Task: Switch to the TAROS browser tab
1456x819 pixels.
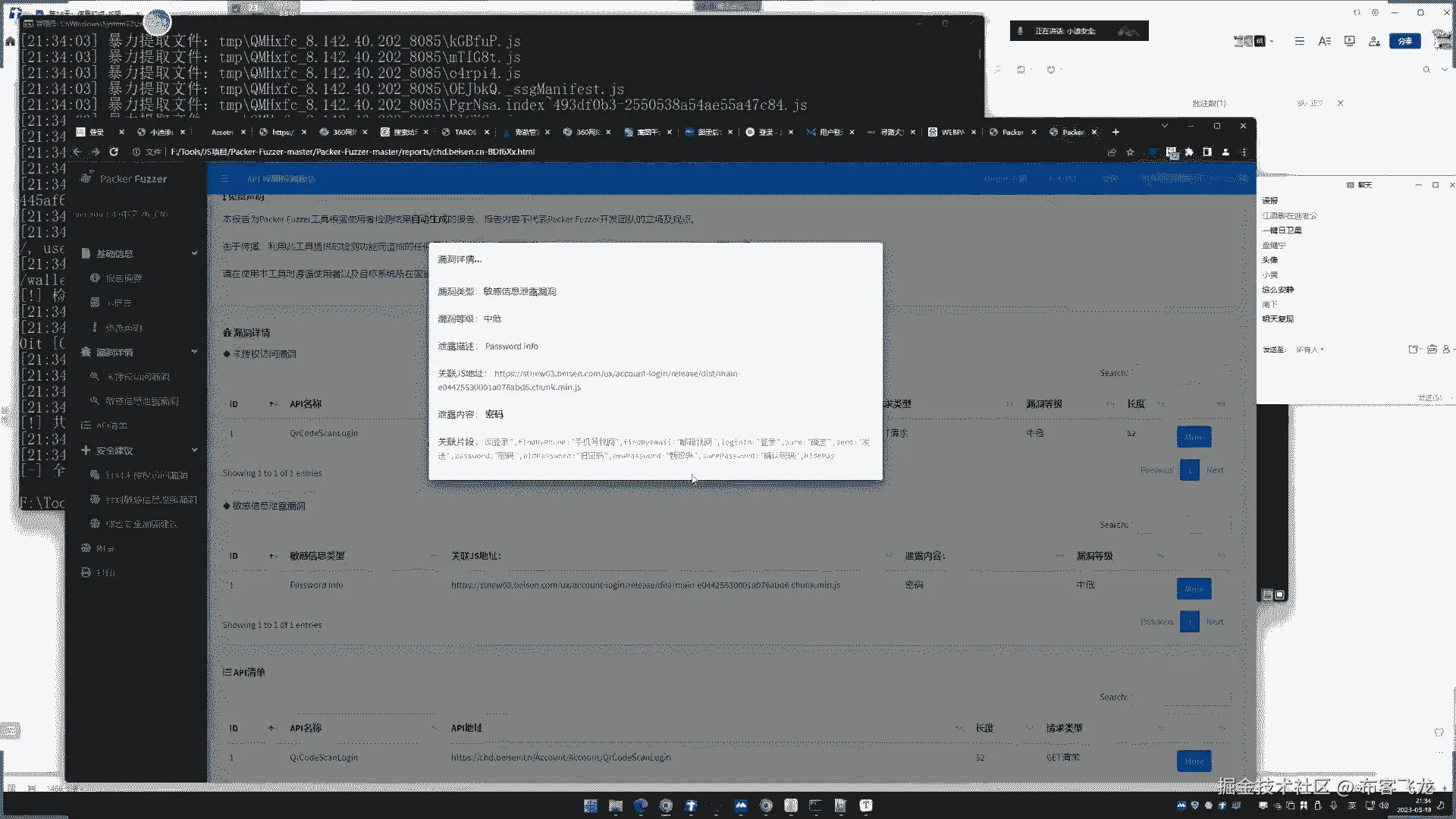Action: (x=465, y=132)
